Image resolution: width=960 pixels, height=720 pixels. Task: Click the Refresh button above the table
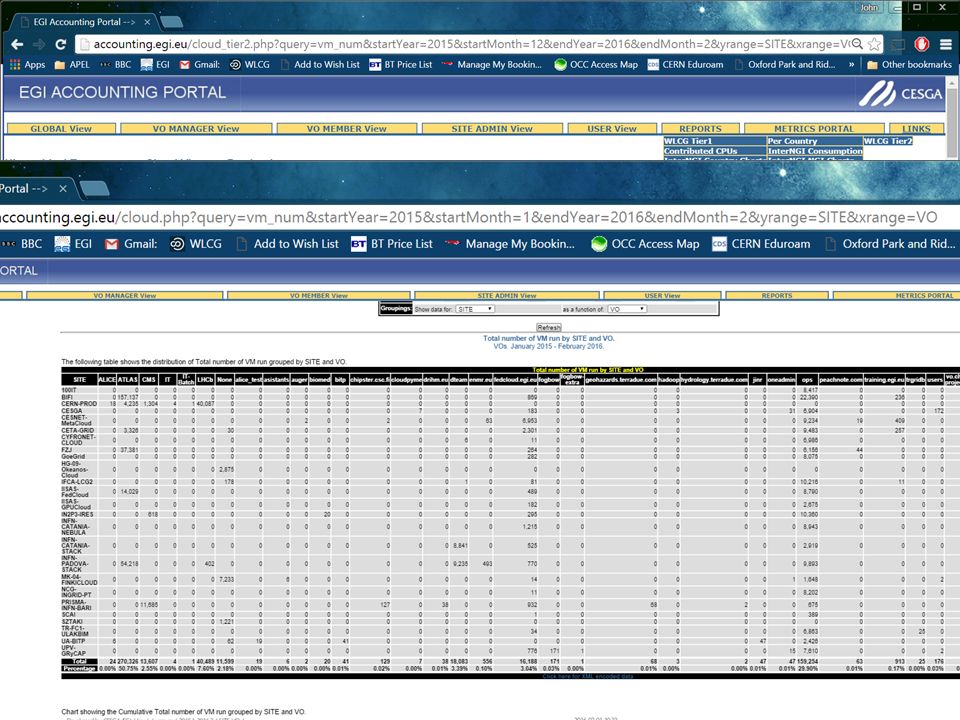pyautogui.click(x=549, y=328)
